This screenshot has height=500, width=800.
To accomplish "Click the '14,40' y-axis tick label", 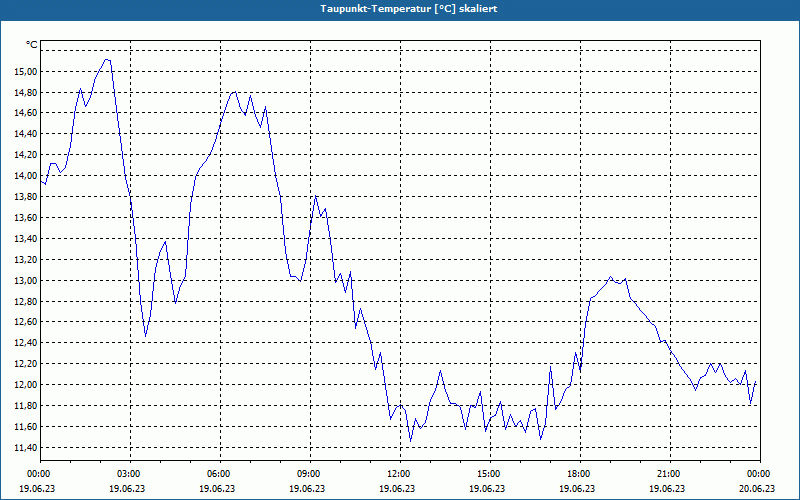I will point(26,134).
